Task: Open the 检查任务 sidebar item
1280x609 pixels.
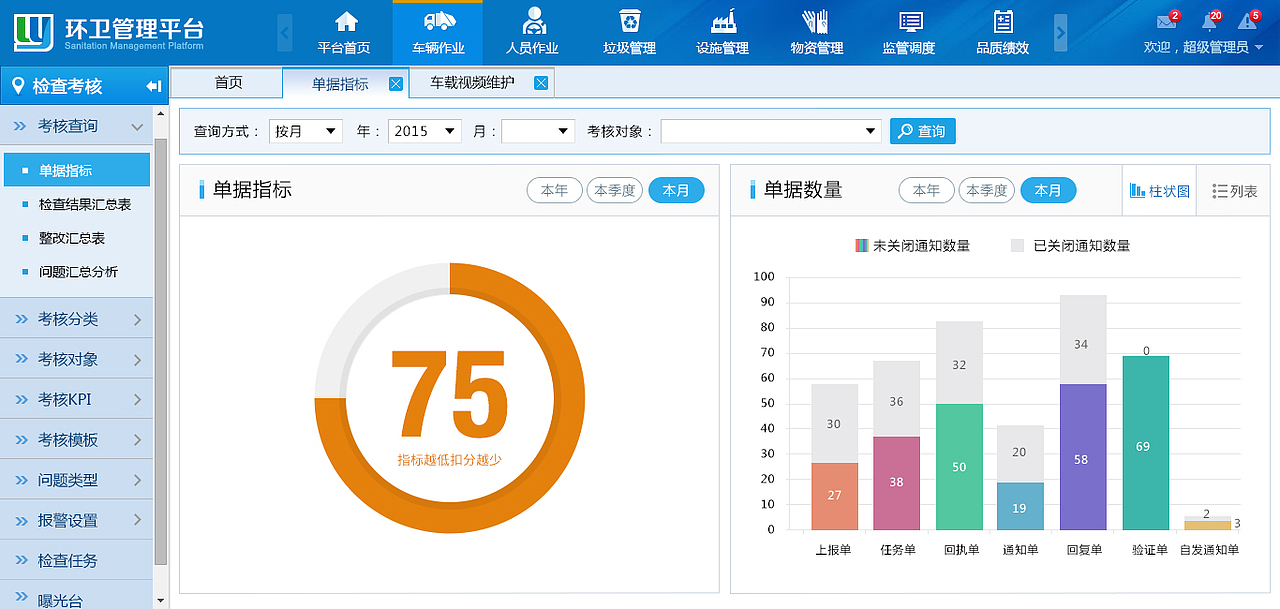Action: (77, 560)
